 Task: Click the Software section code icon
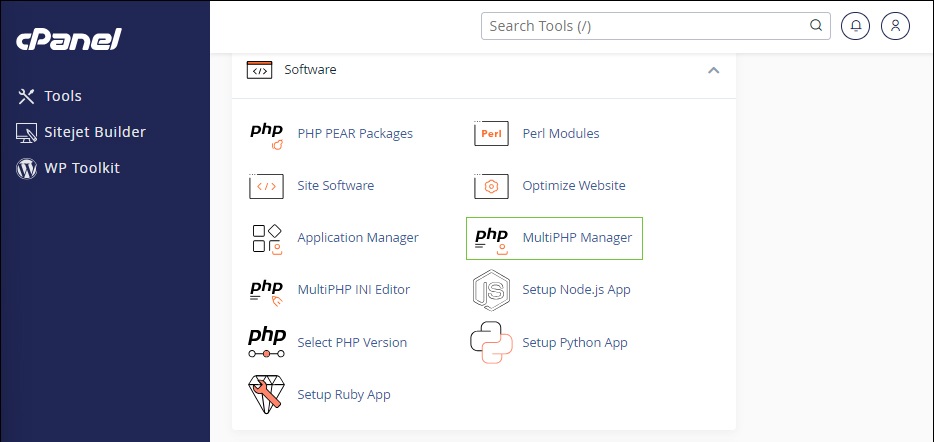(x=259, y=70)
